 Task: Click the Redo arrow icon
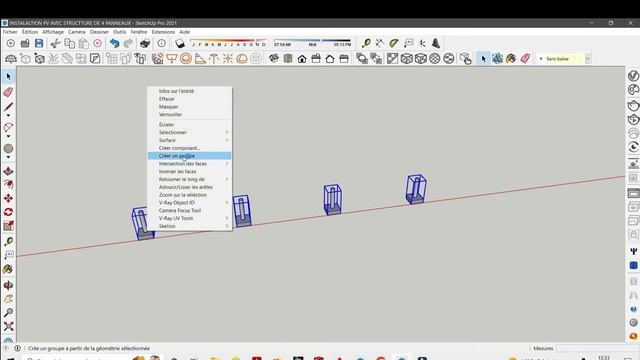tap(128, 43)
